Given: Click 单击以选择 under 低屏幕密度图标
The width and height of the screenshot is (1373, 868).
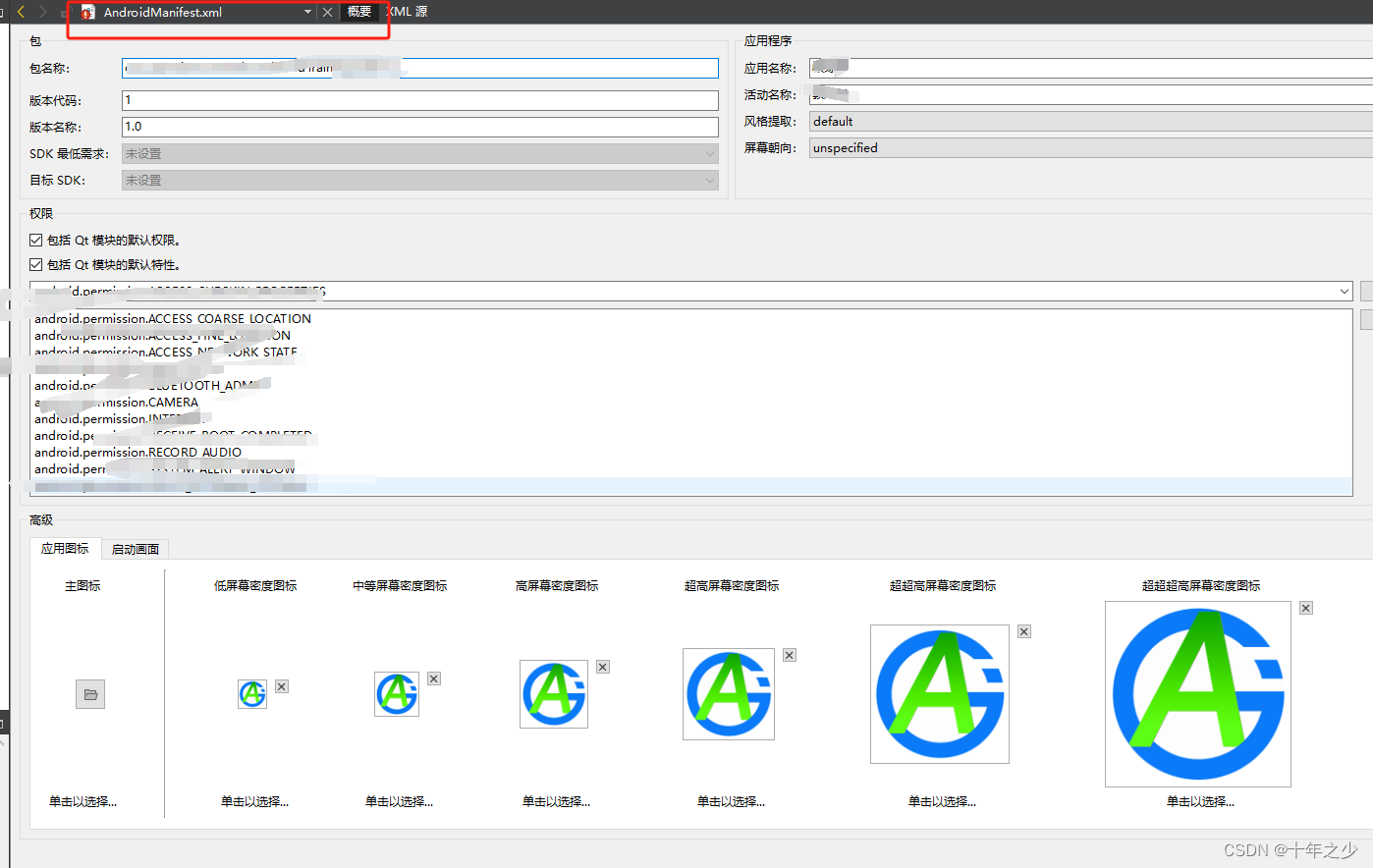Looking at the screenshot, I should pyautogui.click(x=254, y=801).
